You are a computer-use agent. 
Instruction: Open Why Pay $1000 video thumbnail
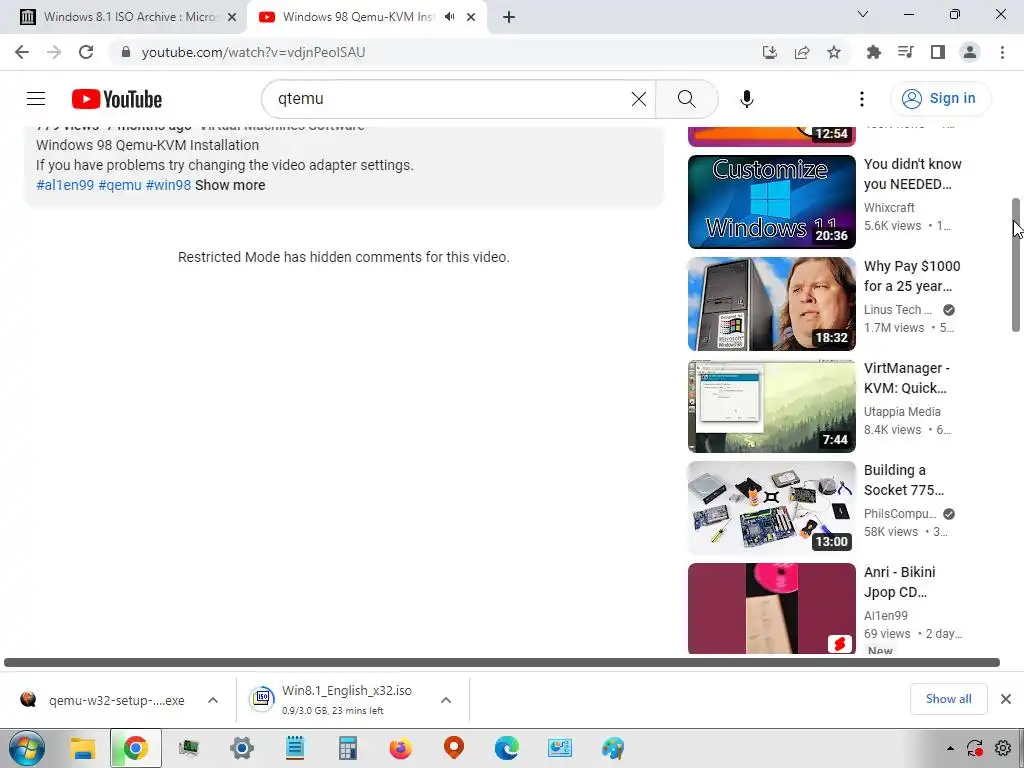[771, 304]
